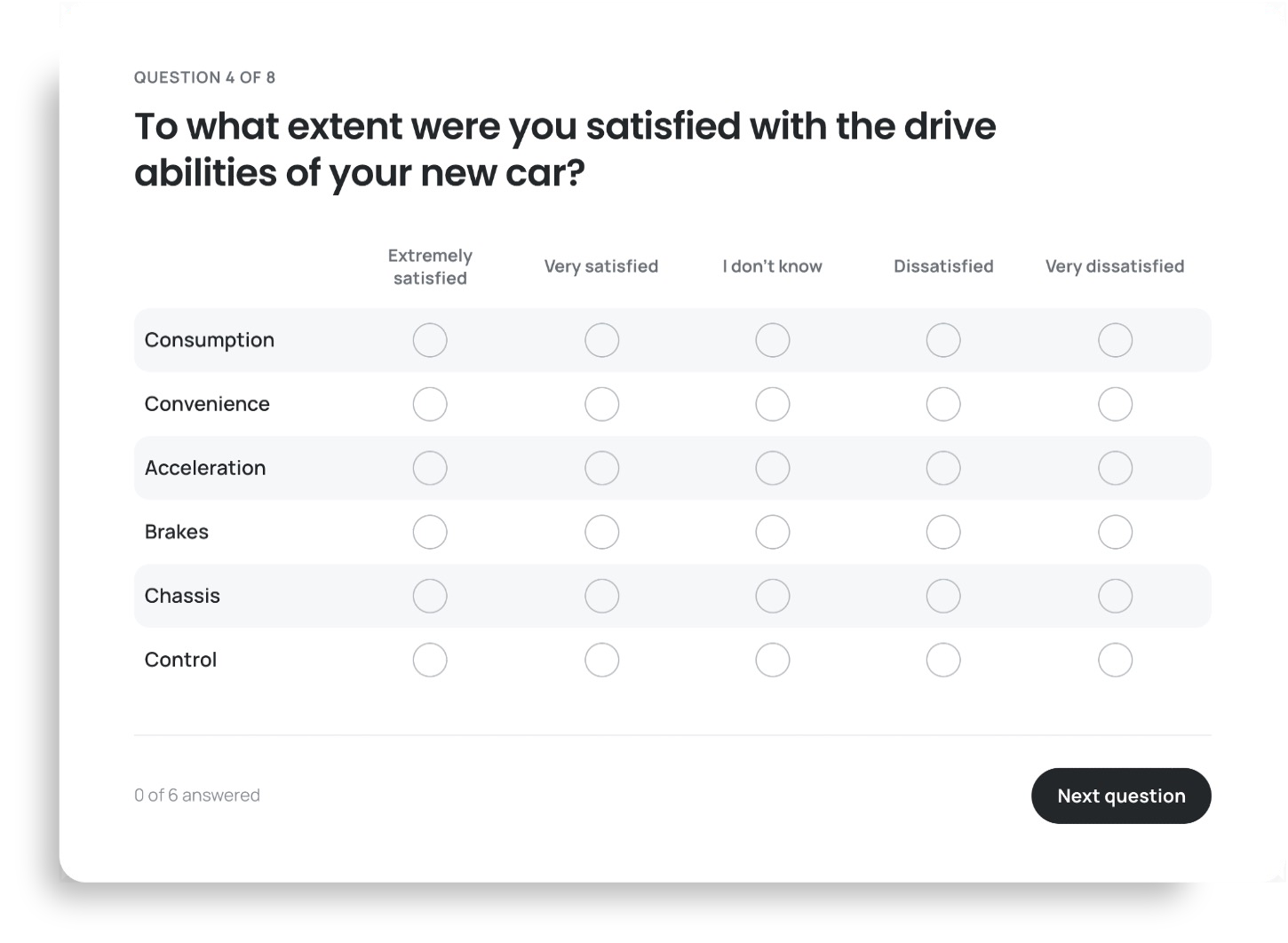1288x943 pixels.
Task: Select Extremely satisfied for Consumption
Action: pos(430,340)
